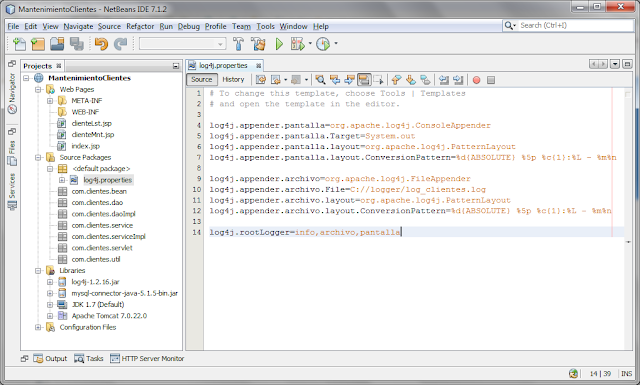
Task: Open the Tools menu
Action: [265, 26]
